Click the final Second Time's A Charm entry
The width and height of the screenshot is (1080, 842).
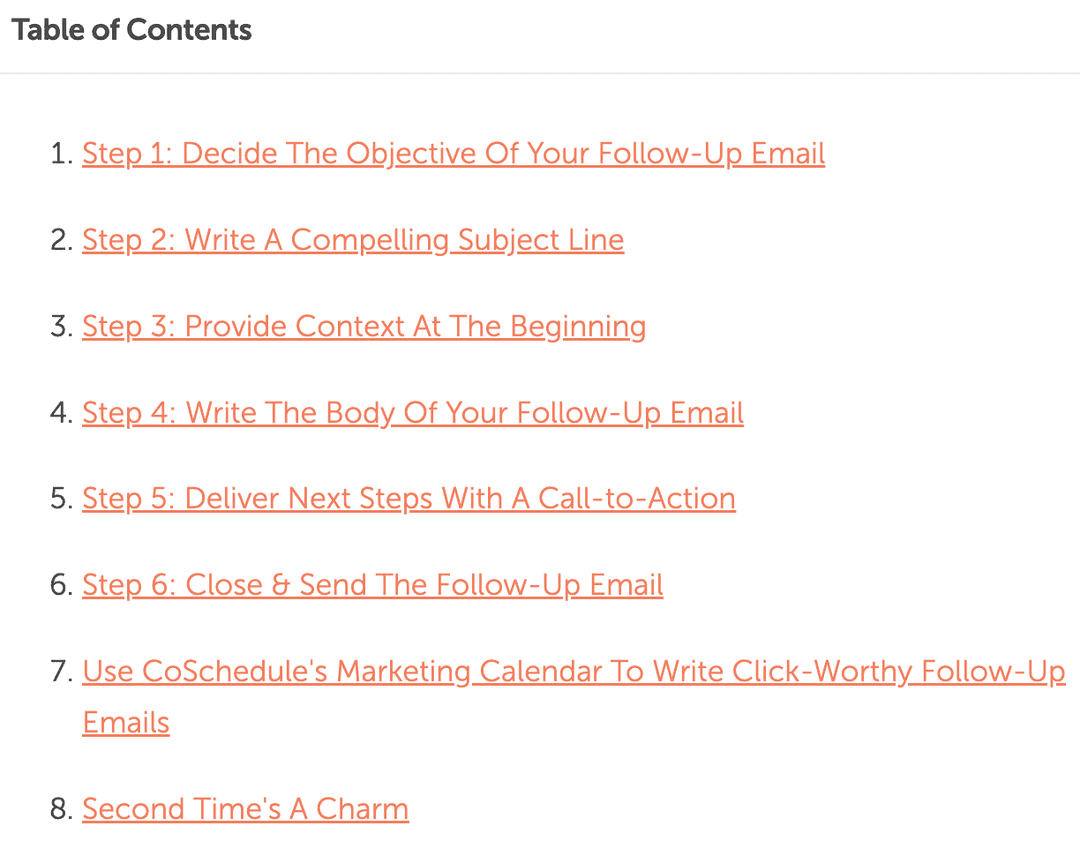click(x=245, y=808)
